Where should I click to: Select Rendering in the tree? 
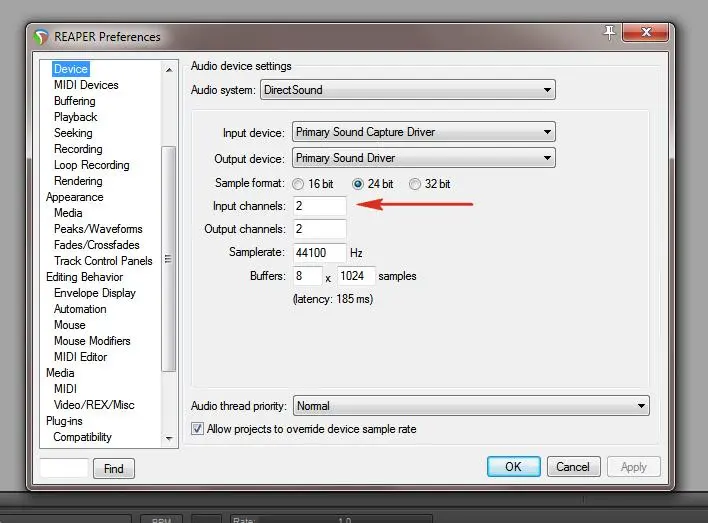coord(78,181)
